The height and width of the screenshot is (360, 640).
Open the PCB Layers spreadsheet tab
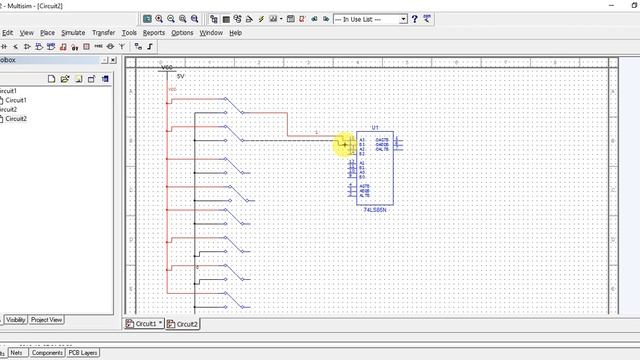pos(83,353)
